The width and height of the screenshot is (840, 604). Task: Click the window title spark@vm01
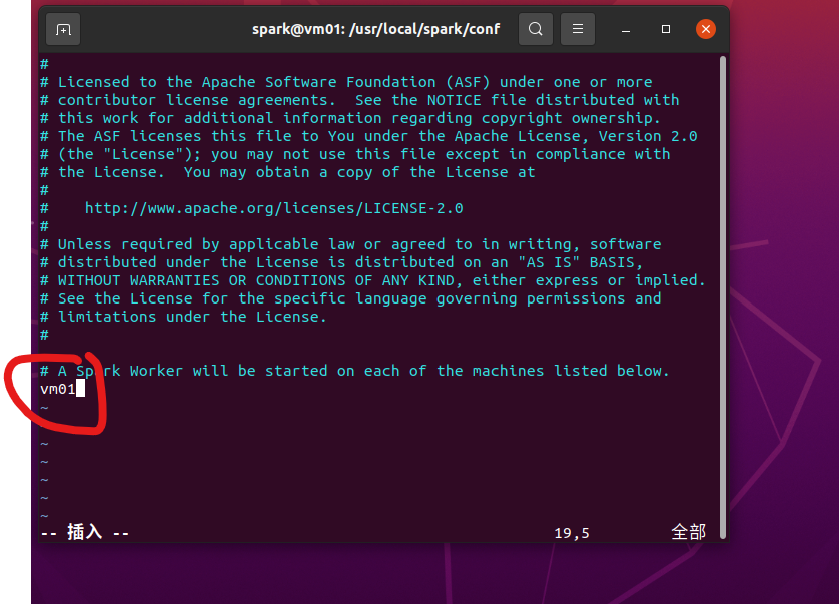[x=376, y=29]
